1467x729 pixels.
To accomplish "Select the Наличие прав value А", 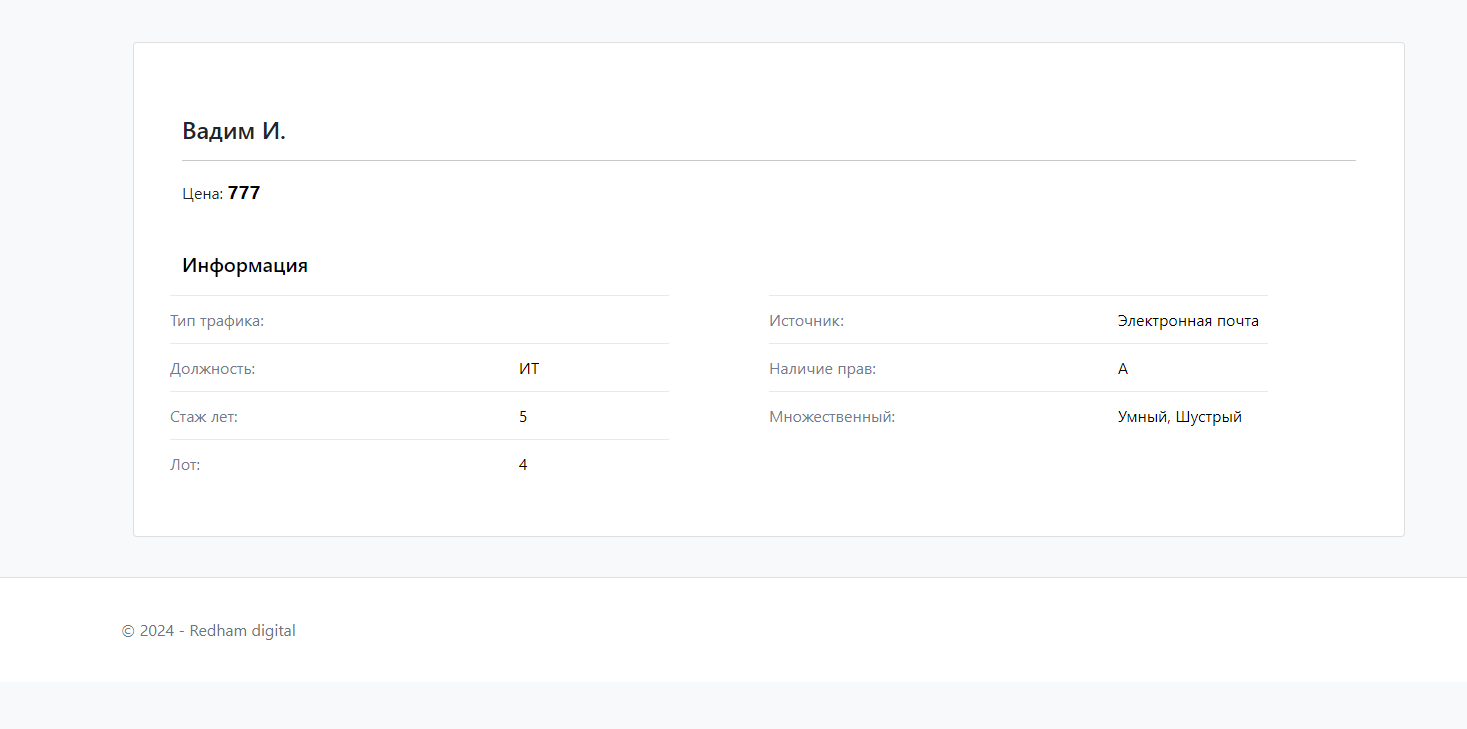I will pyautogui.click(x=1123, y=369).
